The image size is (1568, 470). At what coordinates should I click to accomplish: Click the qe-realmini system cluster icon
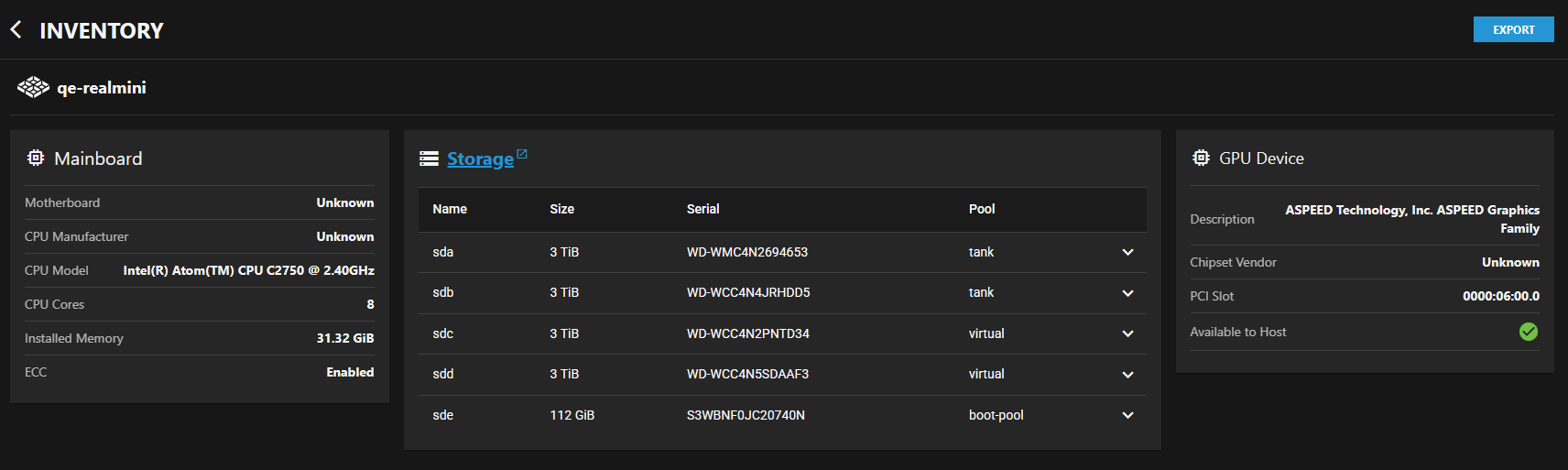pyautogui.click(x=33, y=88)
